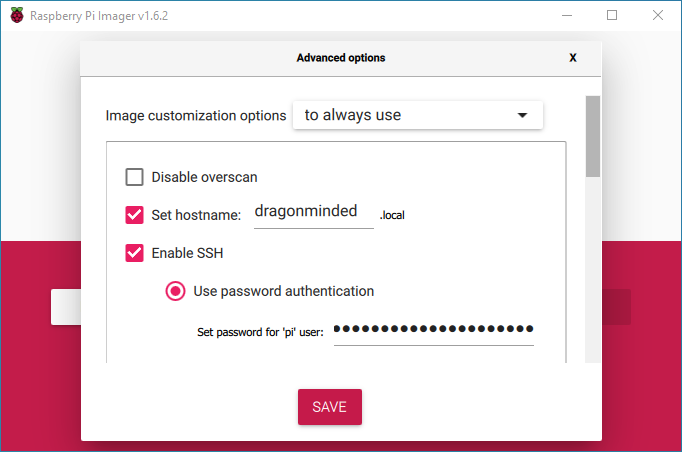Uncheck the Enable SSH checkbox
The image size is (682, 452).
coord(134,253)
